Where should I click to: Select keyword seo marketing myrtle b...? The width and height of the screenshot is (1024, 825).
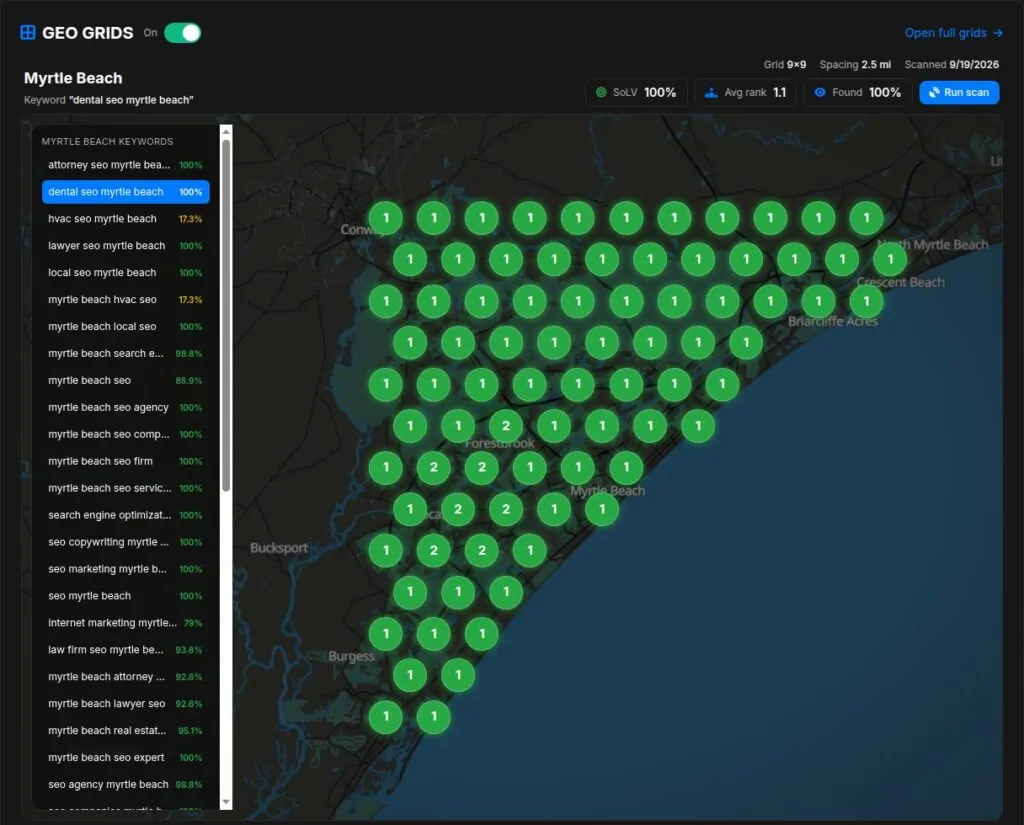click(125, 568)
